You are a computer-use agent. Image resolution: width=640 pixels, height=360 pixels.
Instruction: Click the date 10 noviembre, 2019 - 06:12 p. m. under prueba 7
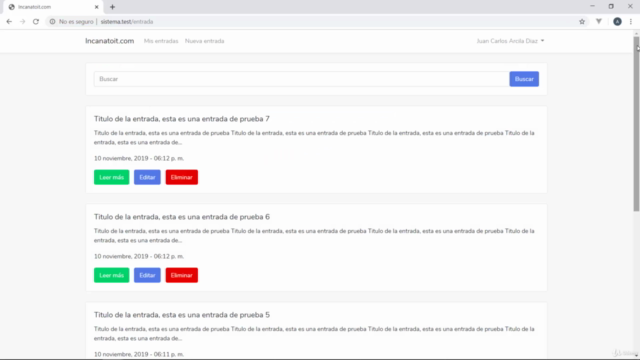coord(139,158)
